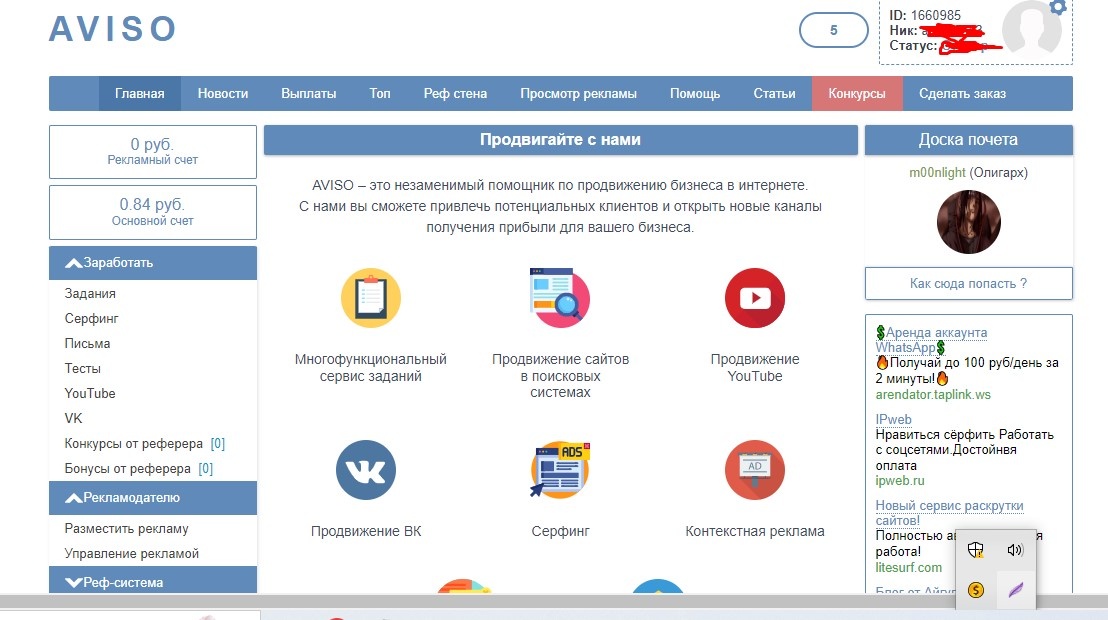
Task: Click the Как сюда попасть button
Action: pyautogui.click(x=968, y=283)
